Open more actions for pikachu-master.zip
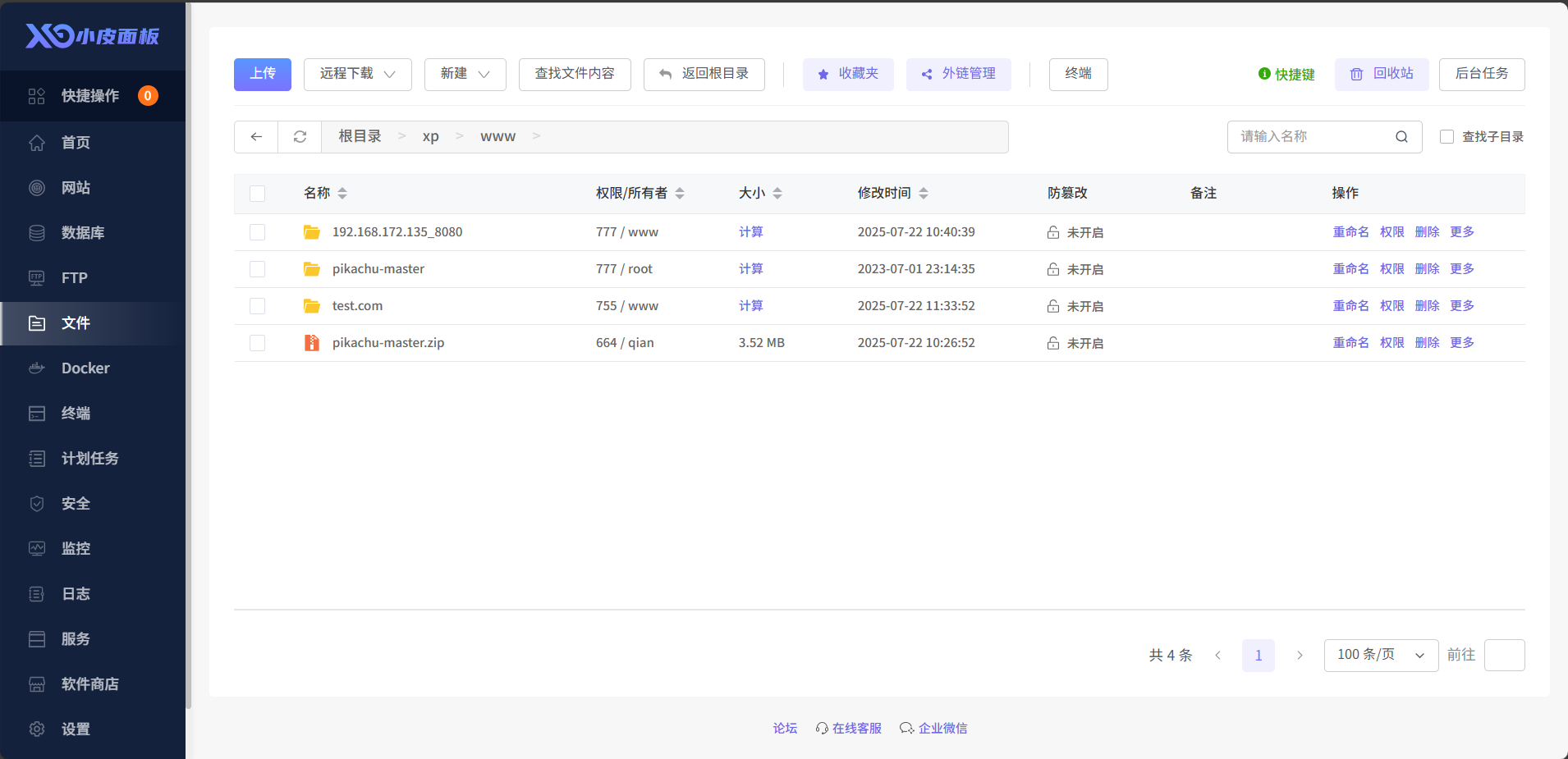 tap(1462, 343)
